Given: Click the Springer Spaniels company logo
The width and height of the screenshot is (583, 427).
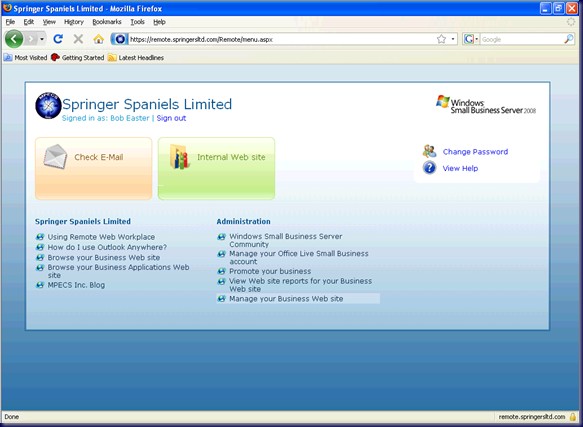Looking at the screenshot, I should tap(48, 106).
